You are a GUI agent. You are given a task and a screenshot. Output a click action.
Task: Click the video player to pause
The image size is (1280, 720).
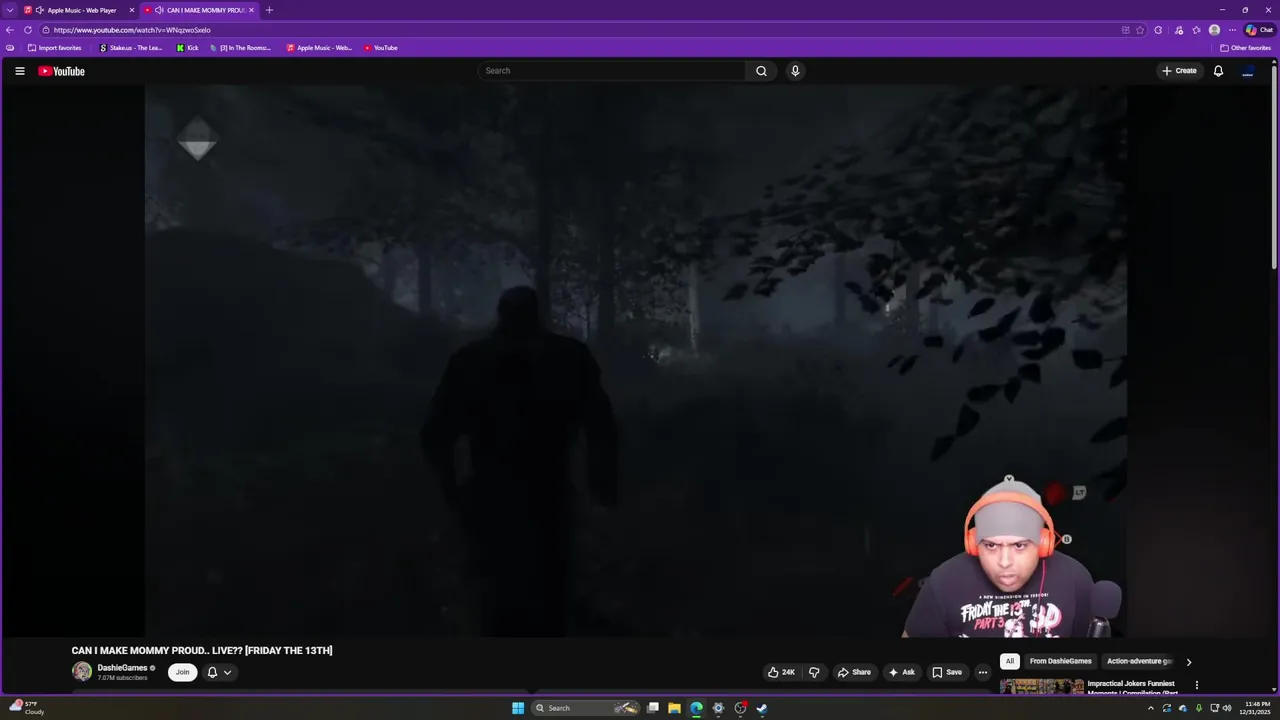click(x=636, y=360)
